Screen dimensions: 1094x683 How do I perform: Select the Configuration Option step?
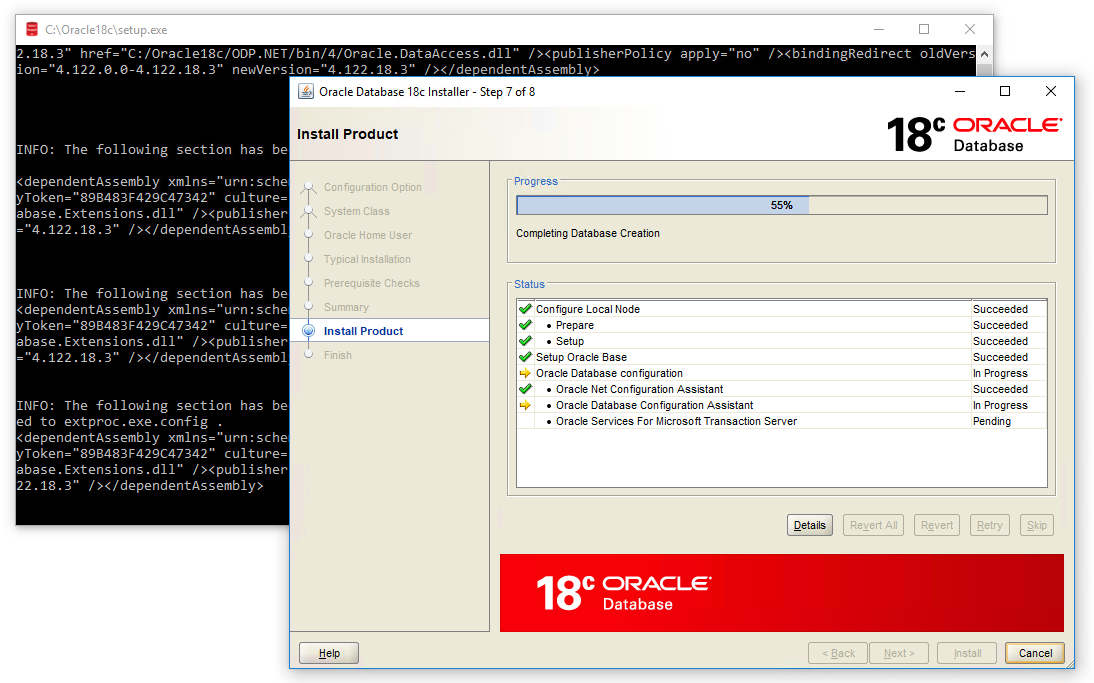[x=373, y=188]
